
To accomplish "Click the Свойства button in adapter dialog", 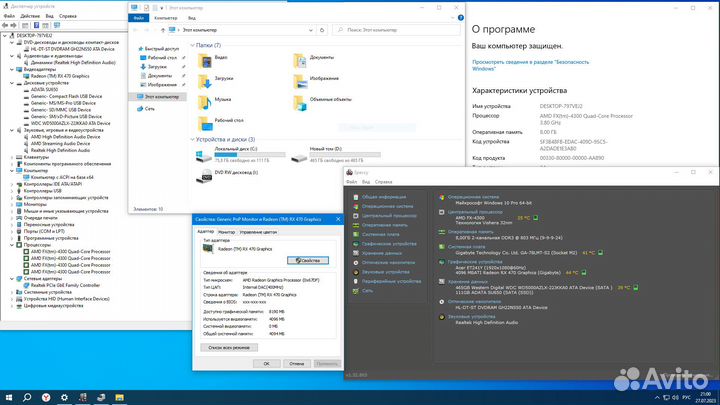I will (308, 260).
